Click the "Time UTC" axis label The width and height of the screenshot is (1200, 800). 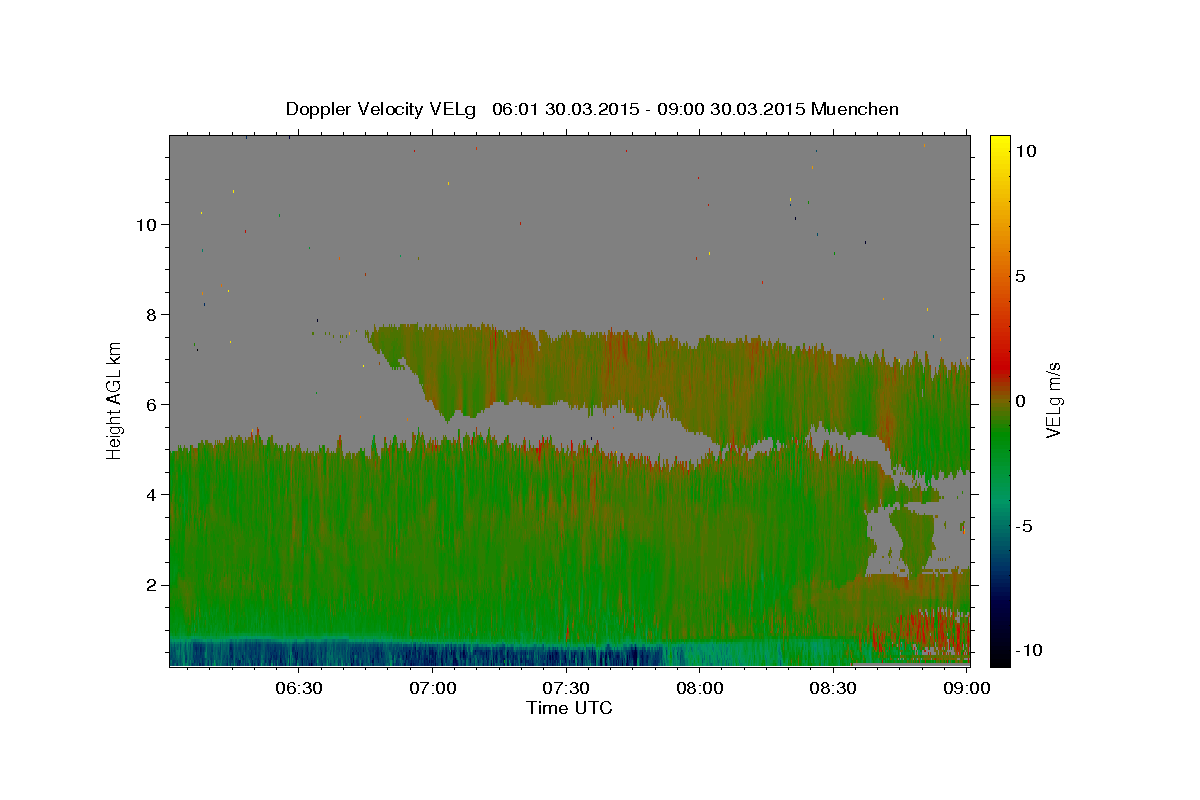click(x=569, y=708)
